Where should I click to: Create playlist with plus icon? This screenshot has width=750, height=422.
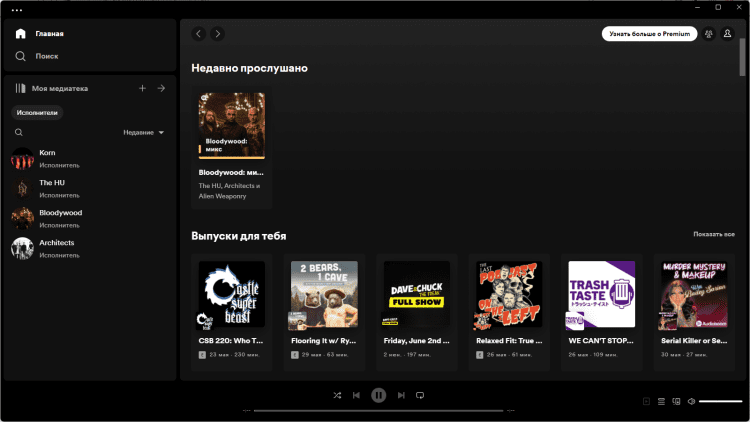click(142, 88)
